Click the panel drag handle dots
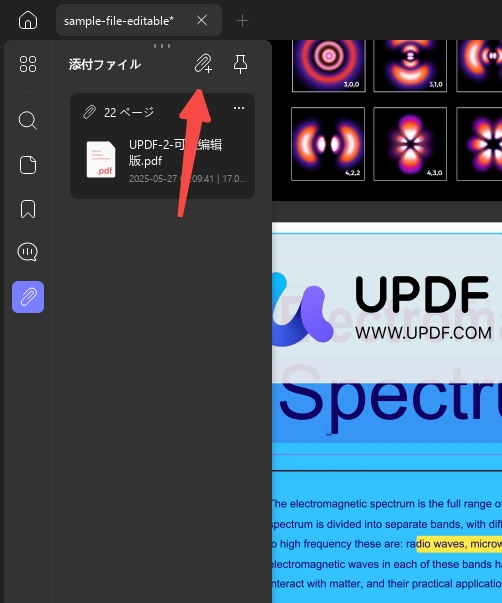Viewport: 502px width, 603px height. coord(162,46)
